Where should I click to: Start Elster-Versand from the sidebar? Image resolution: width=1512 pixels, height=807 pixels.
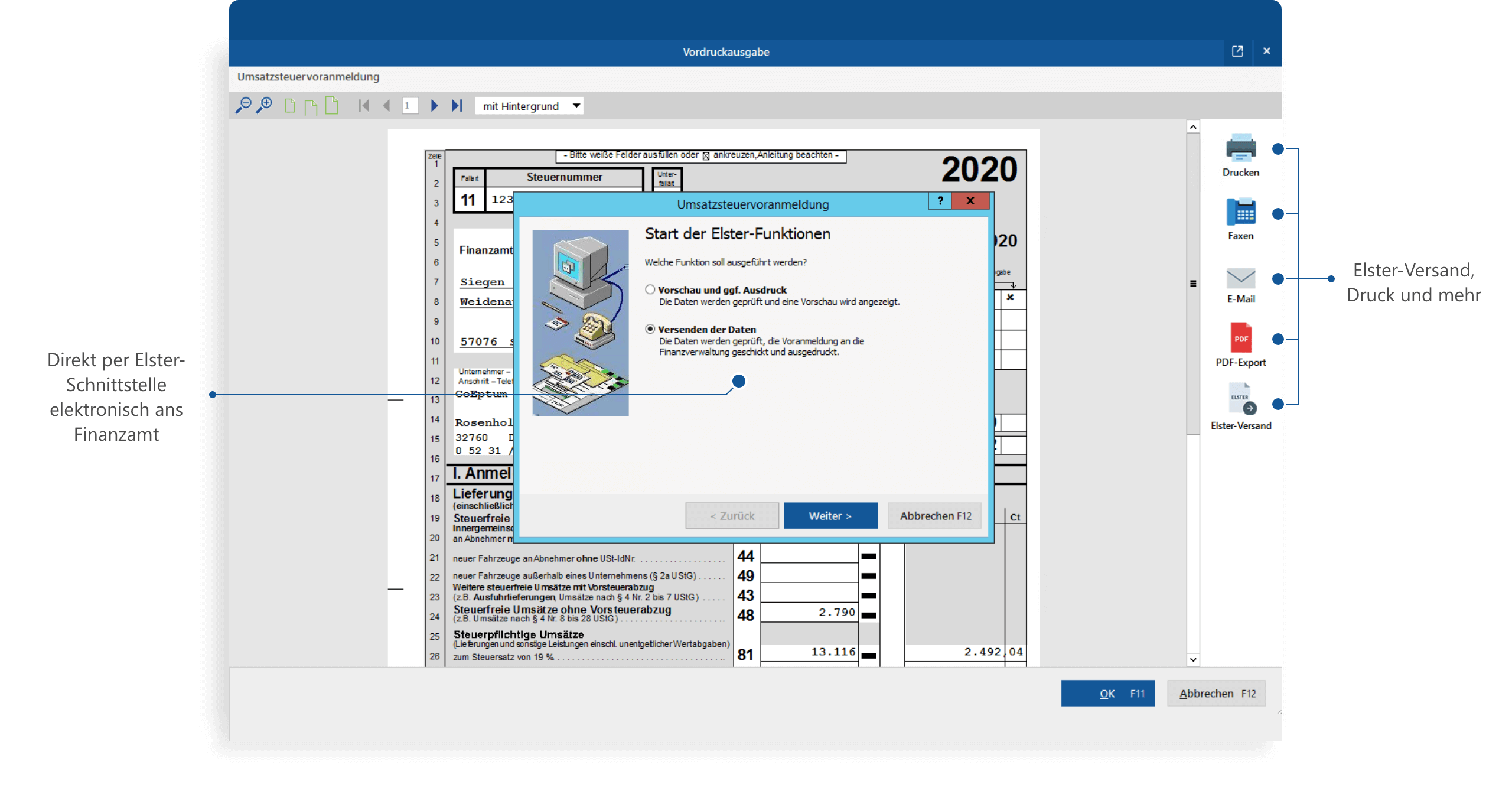[1240, 401]
